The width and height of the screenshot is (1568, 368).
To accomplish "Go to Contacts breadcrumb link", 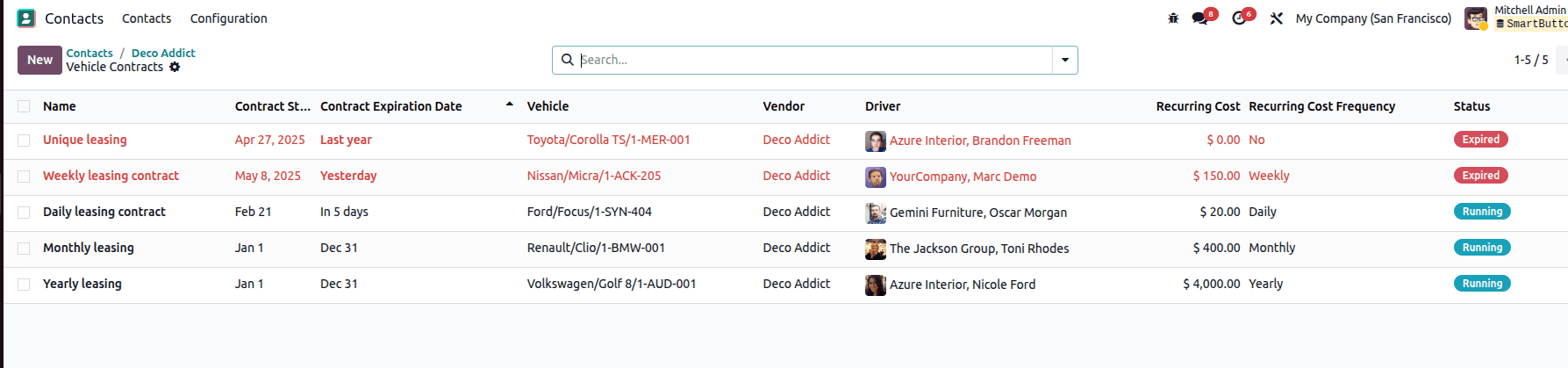I will pos(89,54).
